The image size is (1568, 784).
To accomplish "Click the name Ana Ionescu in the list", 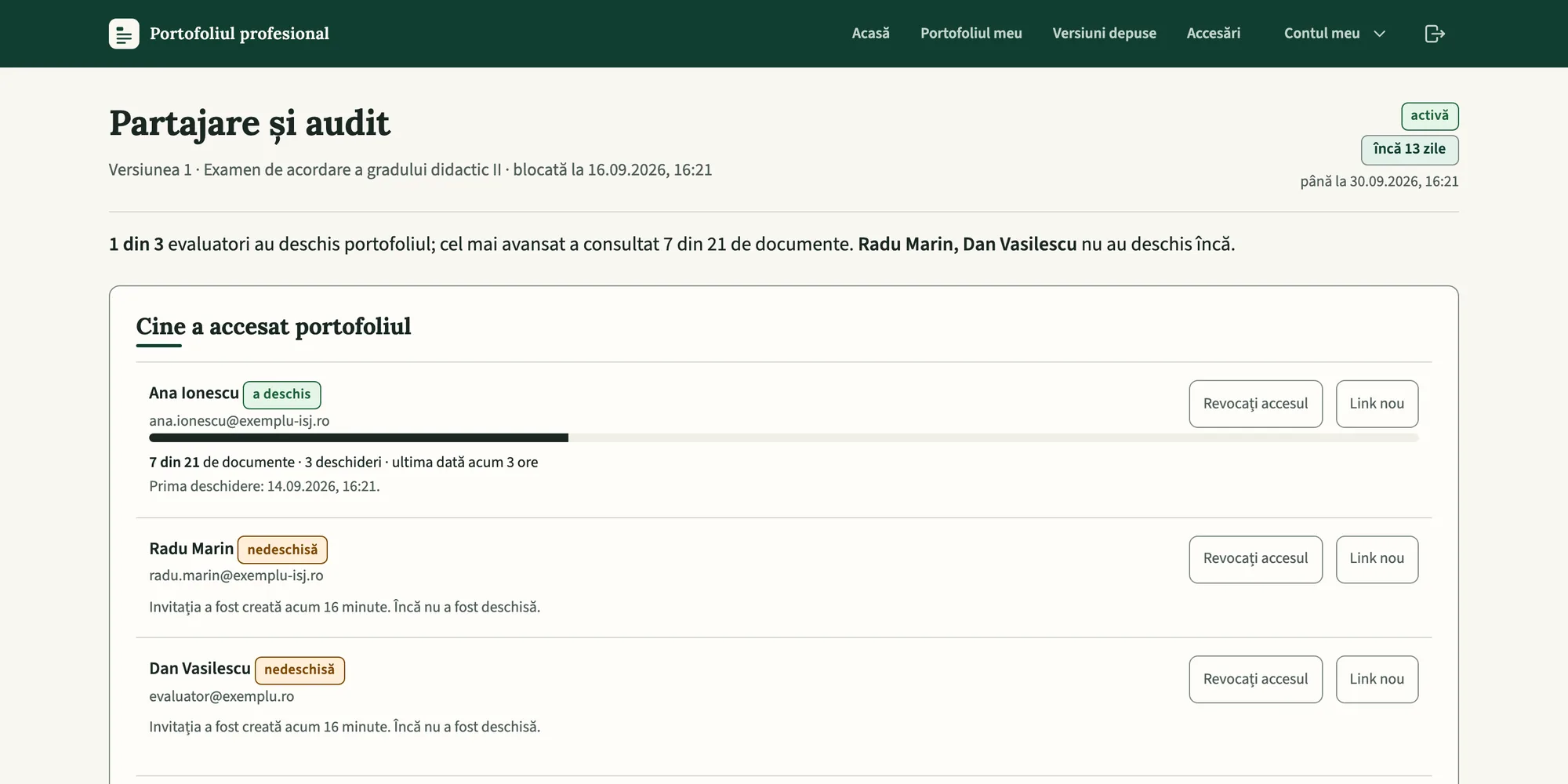I will (x=194, y=394).
